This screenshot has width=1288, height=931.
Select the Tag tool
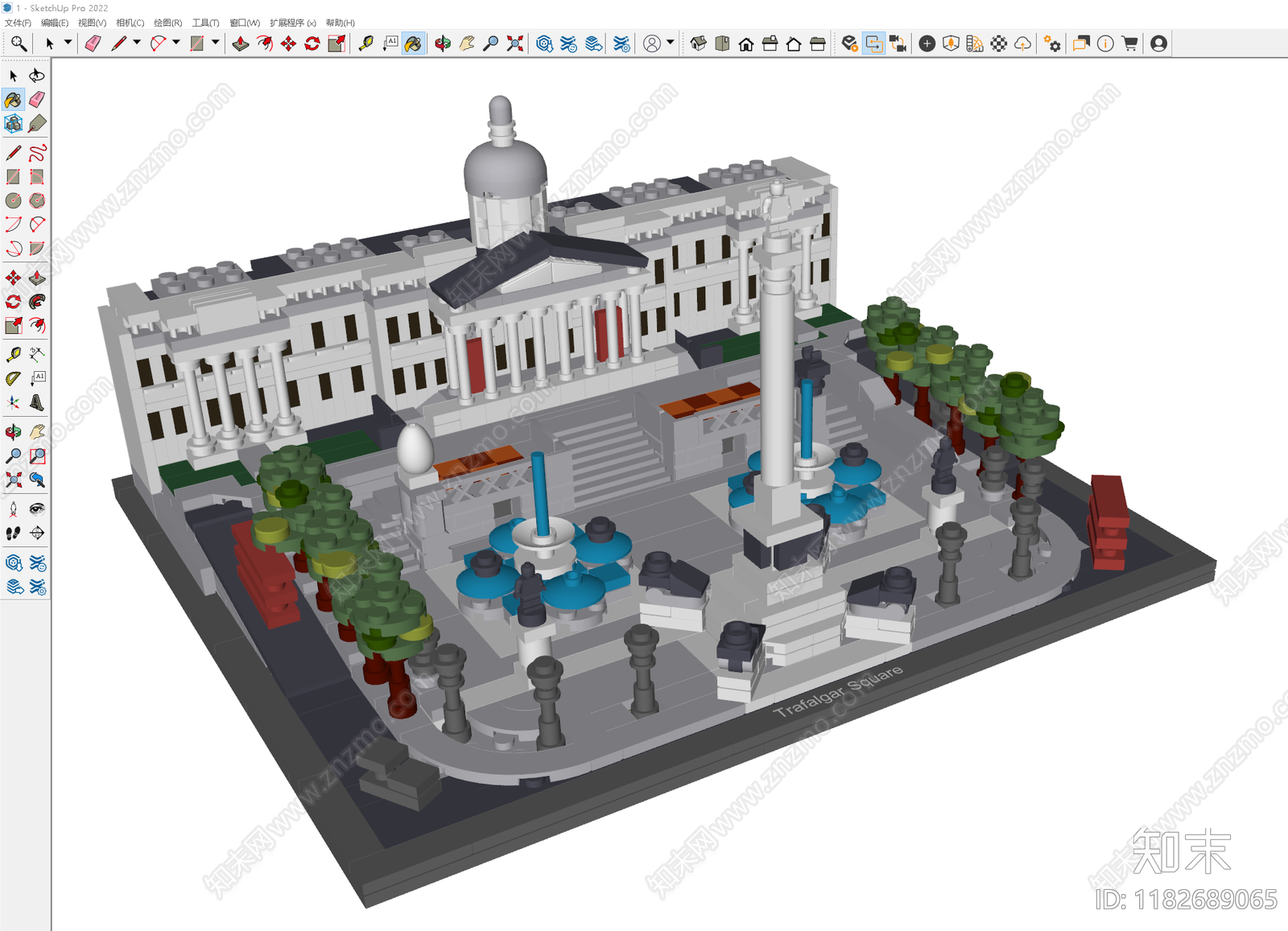[37, 124]
